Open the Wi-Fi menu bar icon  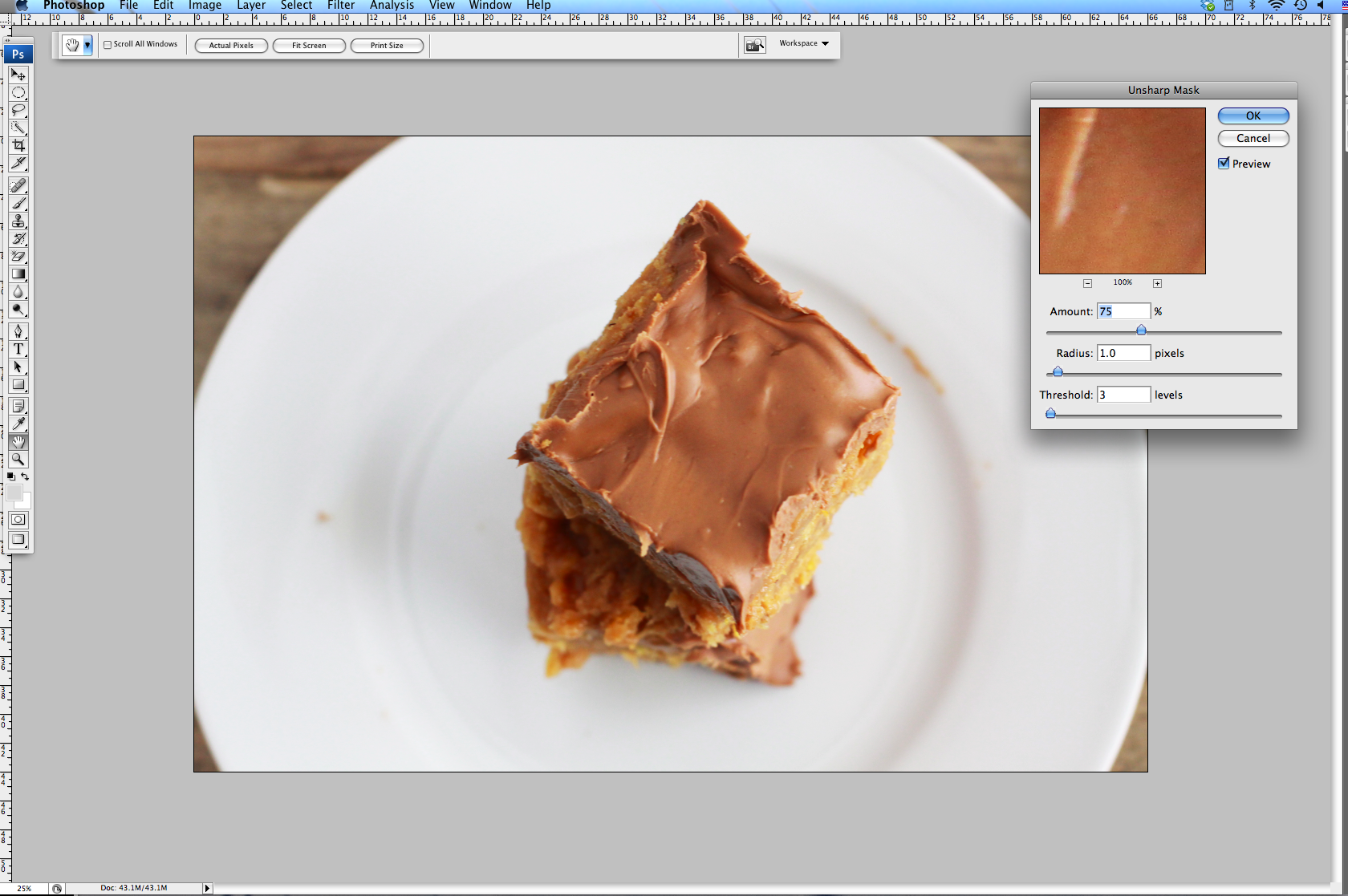pos(1276,5)
